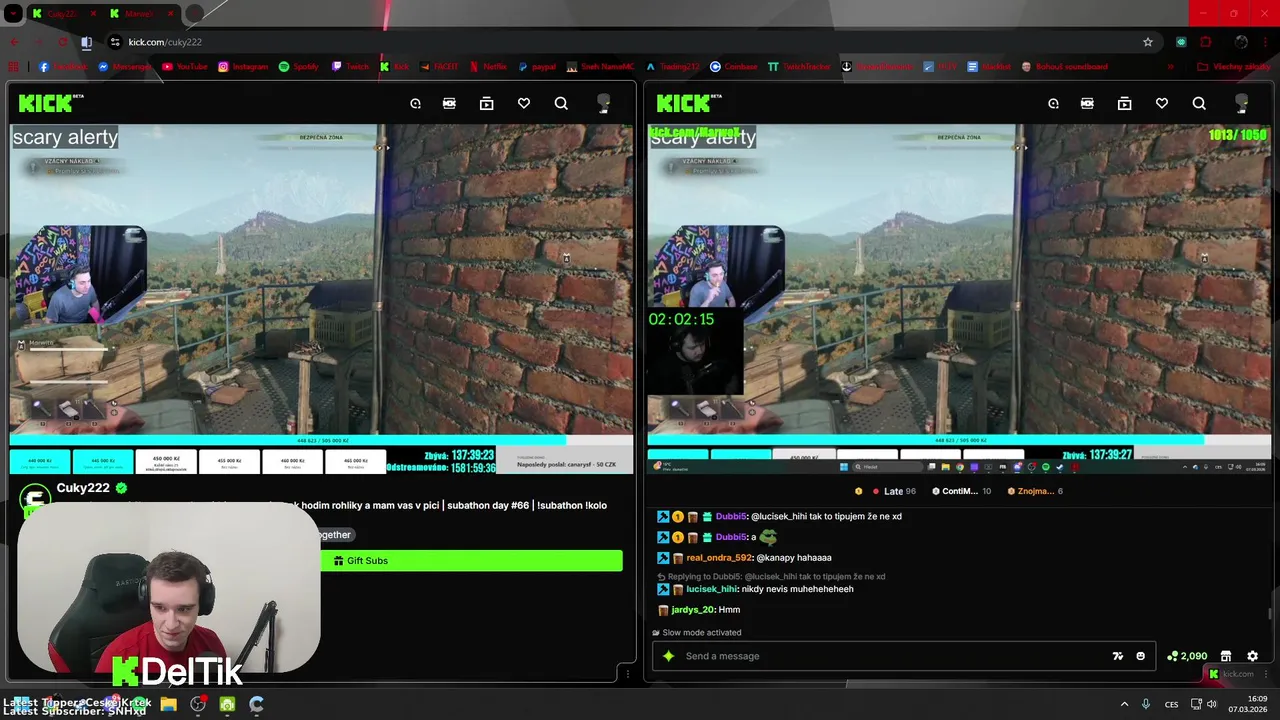
Task: Open the emoji picker in chat box
Action: pos(1141,656)
